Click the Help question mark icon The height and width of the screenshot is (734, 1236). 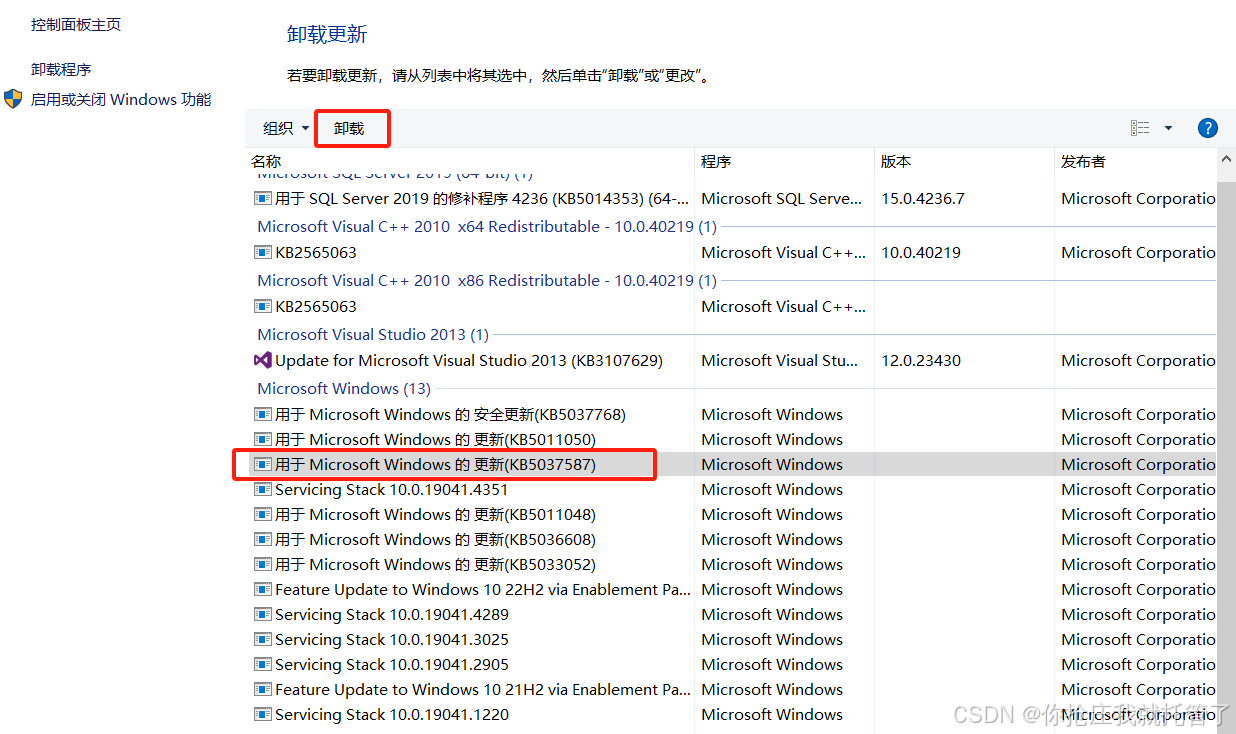click(1207, 128)
